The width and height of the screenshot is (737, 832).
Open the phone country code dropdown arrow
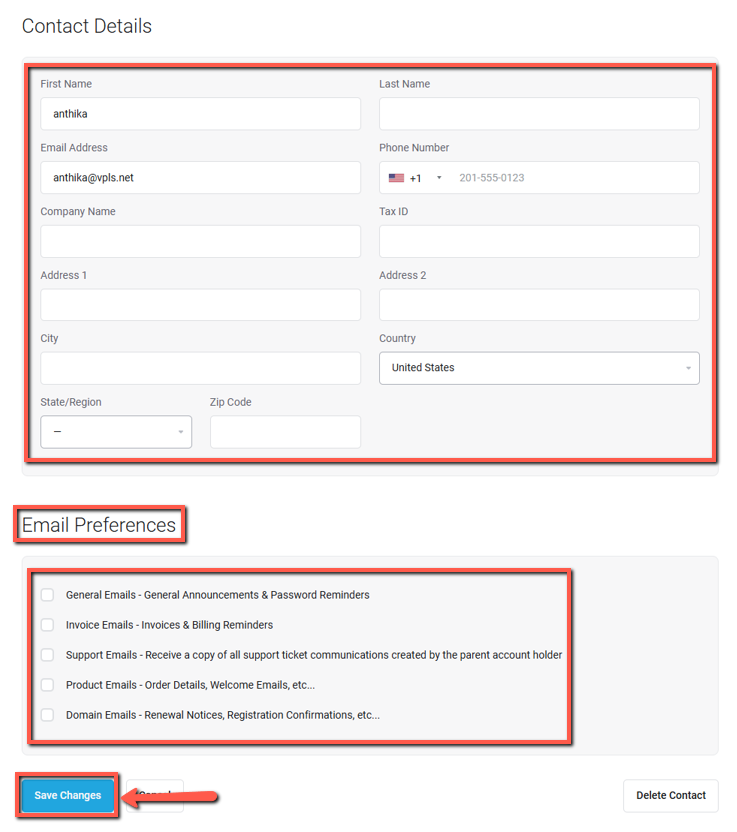click(439, 178)
